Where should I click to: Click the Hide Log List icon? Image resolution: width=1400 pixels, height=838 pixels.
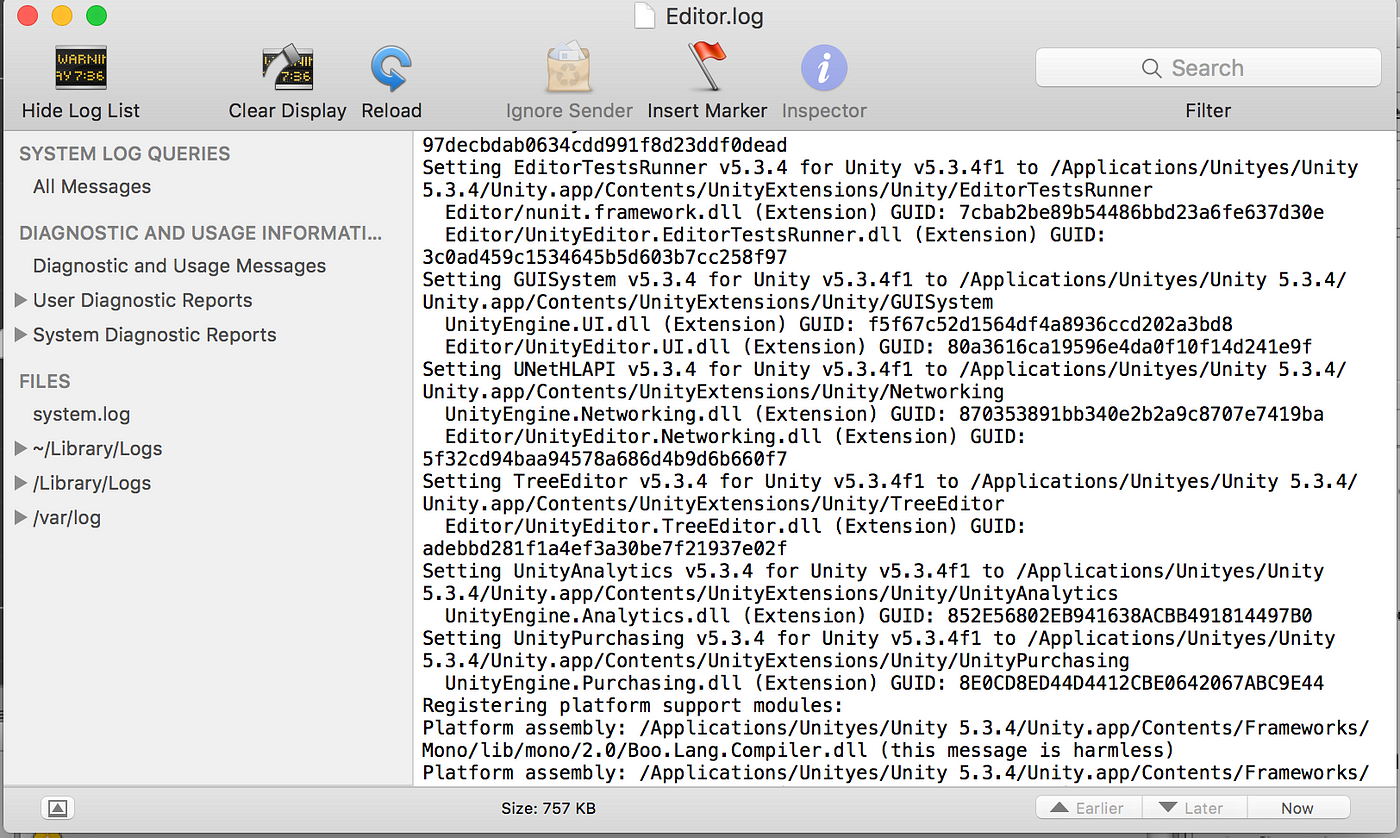81,68
